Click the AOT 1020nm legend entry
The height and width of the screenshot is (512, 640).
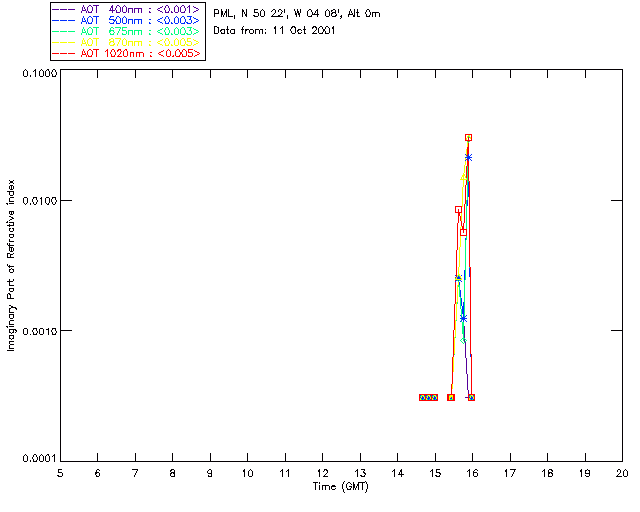[x=126, y=53]
